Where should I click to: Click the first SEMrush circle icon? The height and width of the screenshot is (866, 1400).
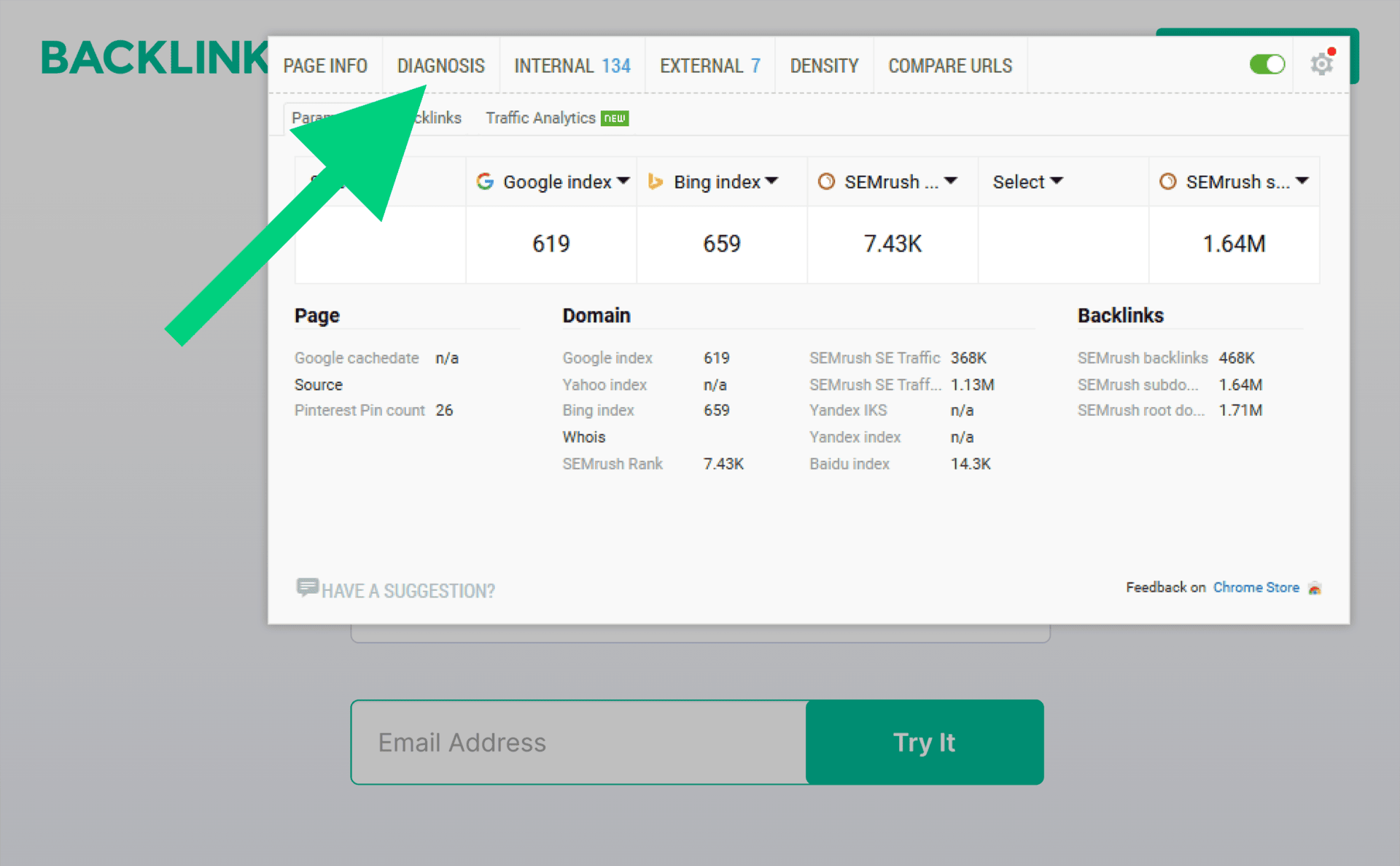pos(826,182)
